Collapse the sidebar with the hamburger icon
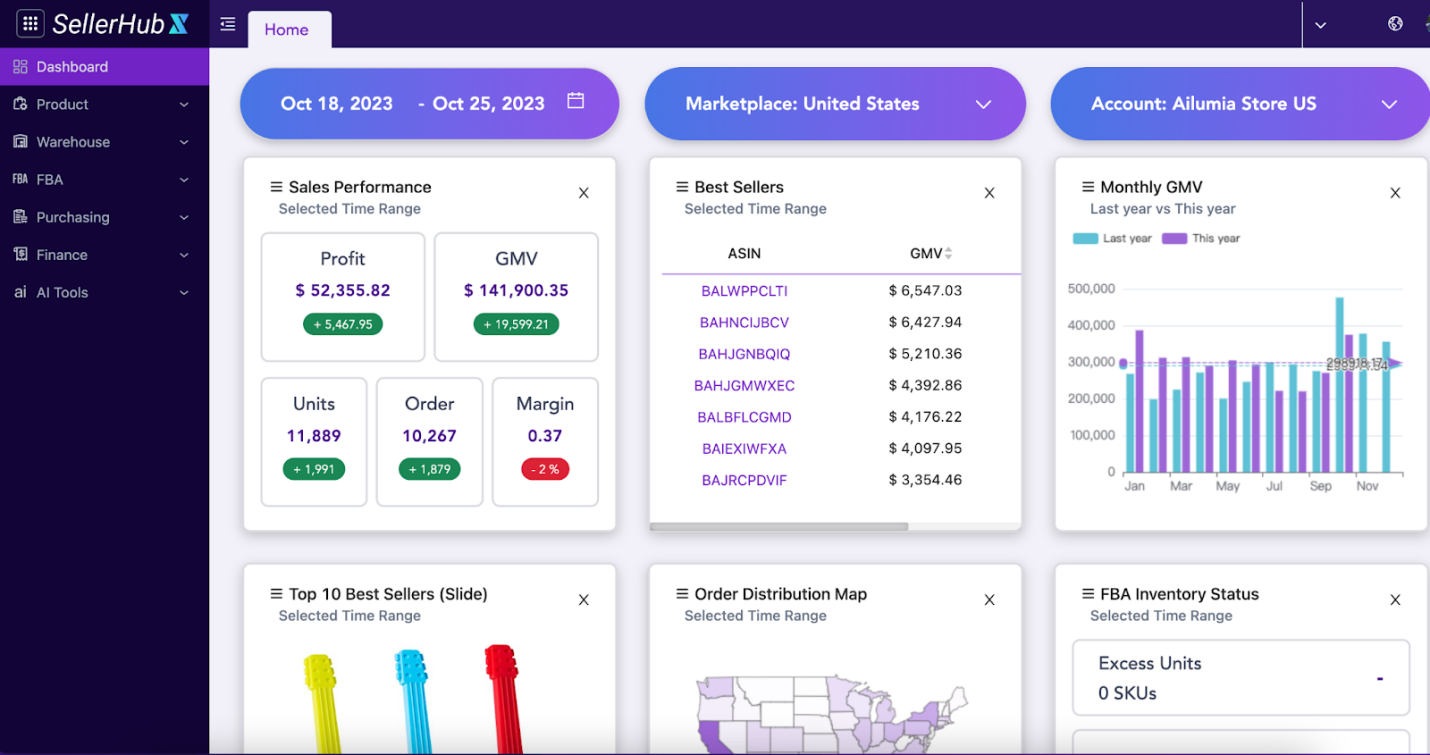The height and width of the screenshot is (755, 1430). 228,24
